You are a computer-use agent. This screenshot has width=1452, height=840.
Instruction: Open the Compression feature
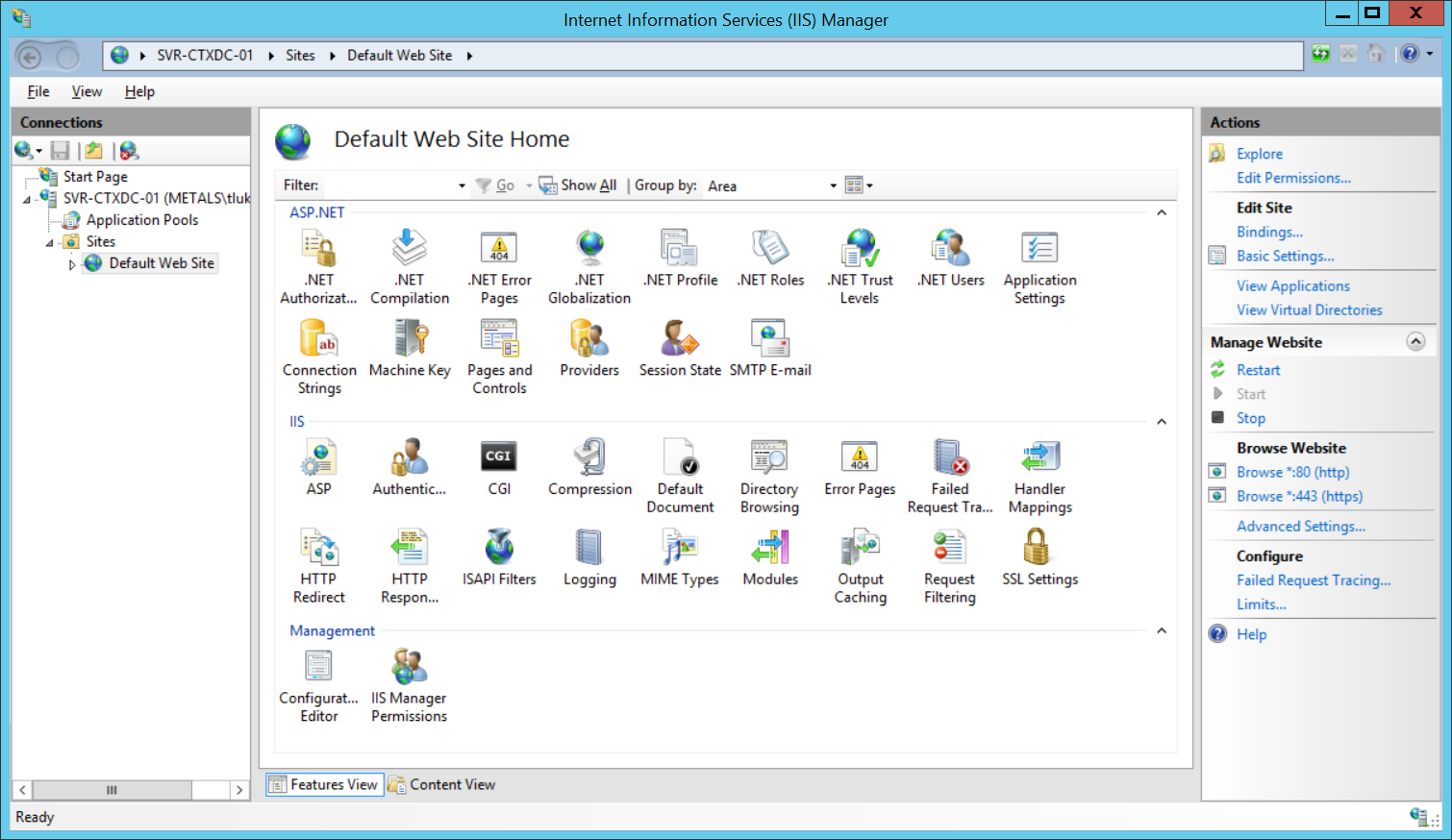point(589,467)
